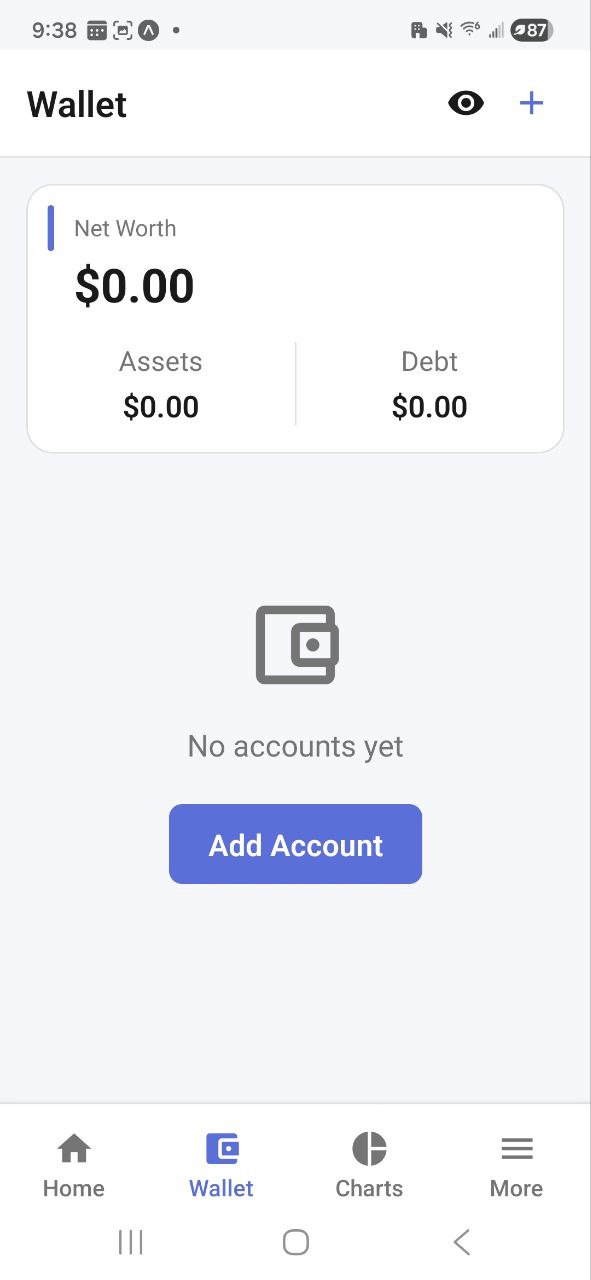The height and width of the screenshot is (1280, 591).
Task: Switch to the Charts tab
Action: click(369, 1165)
